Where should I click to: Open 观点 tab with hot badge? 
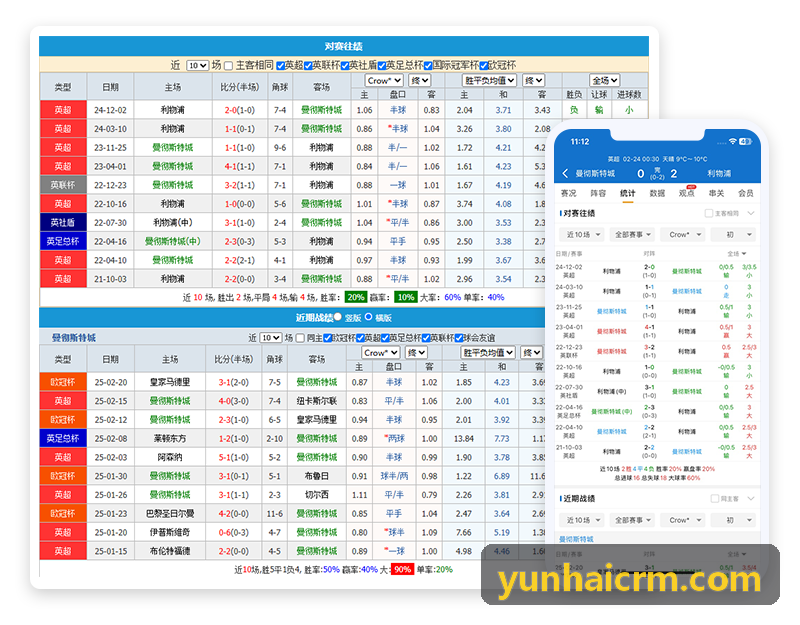(687, 193)
